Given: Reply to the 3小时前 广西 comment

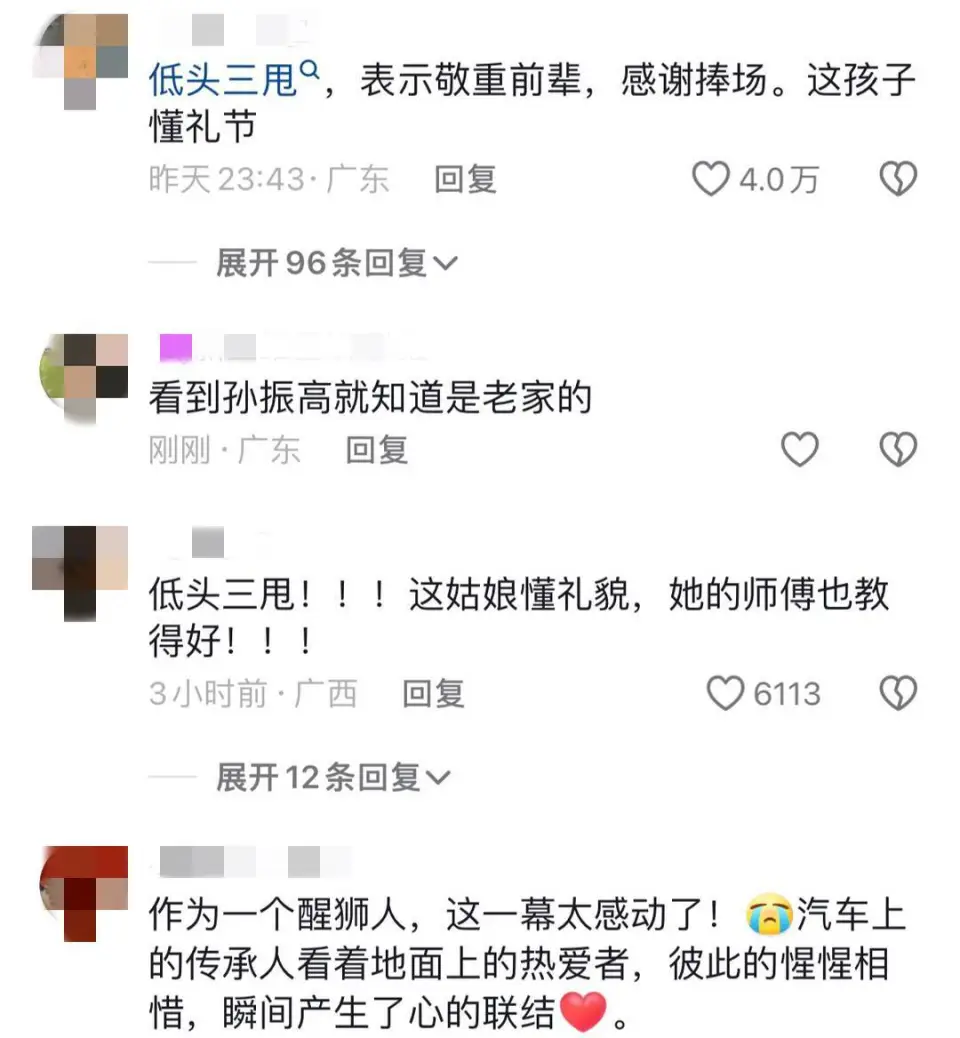Looking at the screenshot, I should (434, 694).
